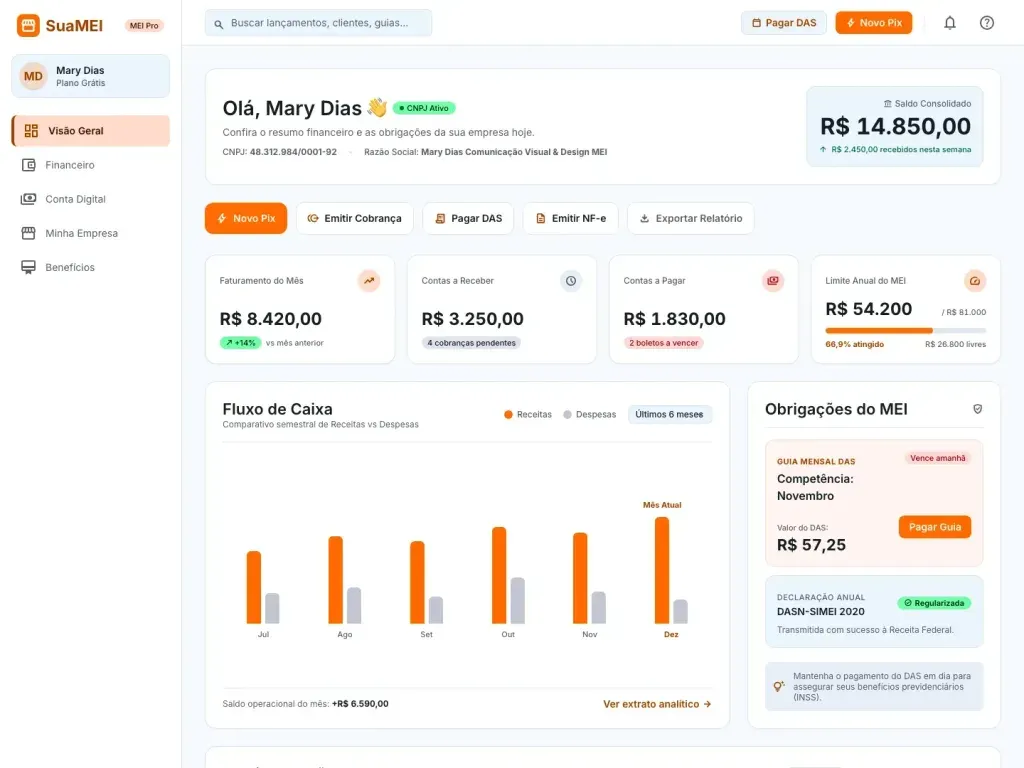Image resolution: width=1024 pixels, height=768 pixels.
Task: Click the R$ 26.800 livres text
Action: (955, 344)
